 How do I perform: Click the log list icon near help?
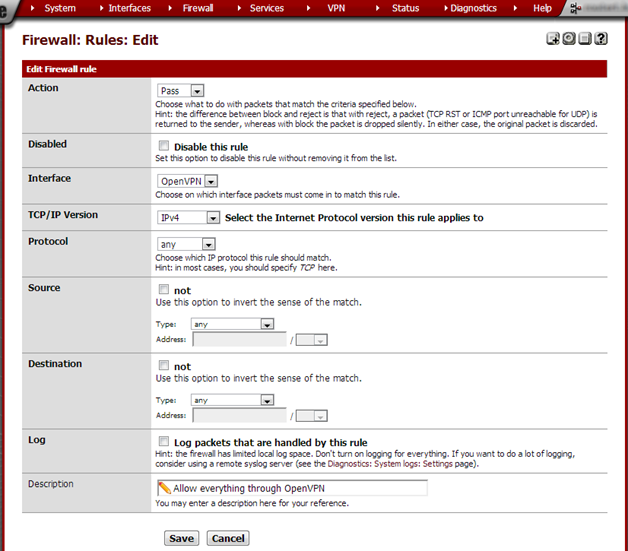click(585, 38)
